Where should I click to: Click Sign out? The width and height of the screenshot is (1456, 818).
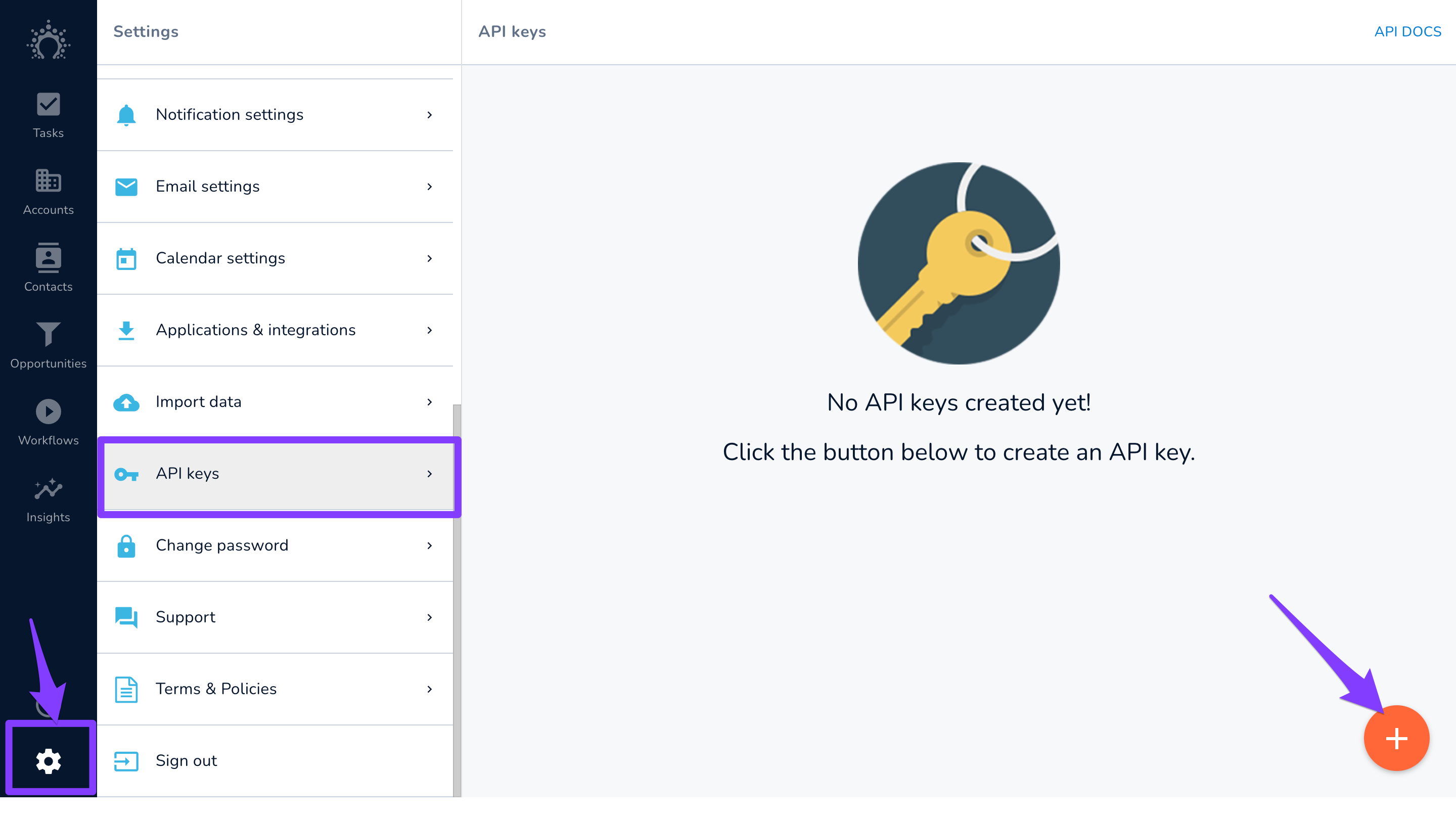pyautogui.click(x=275, y=761)
